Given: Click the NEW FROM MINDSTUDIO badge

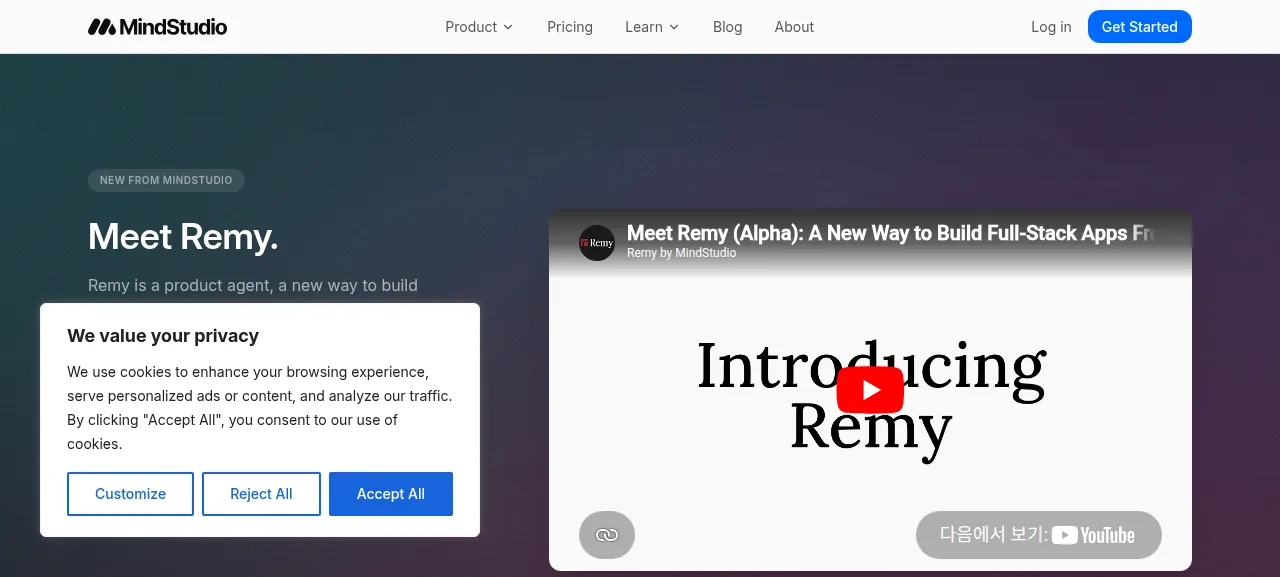Looking at the screenshot, I should pos(166,180).
